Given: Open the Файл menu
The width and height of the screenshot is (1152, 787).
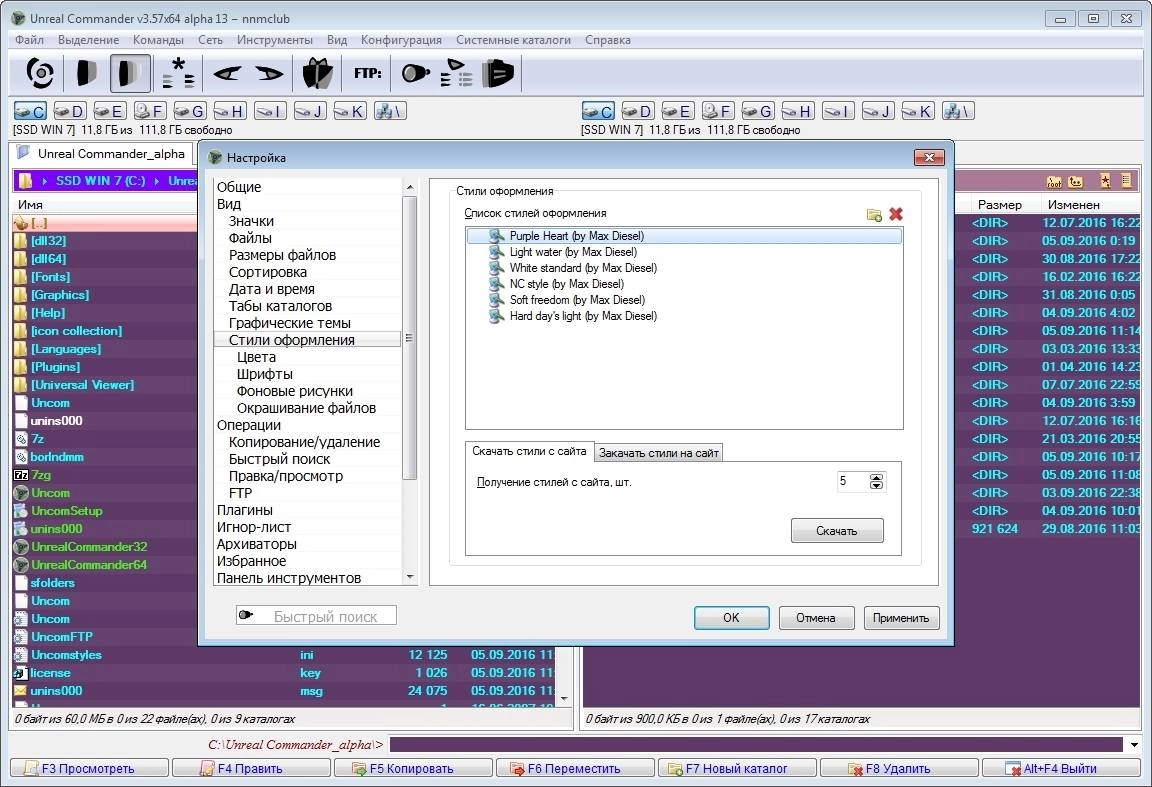Looking at the screenshot, I should [x=29, y=40].
